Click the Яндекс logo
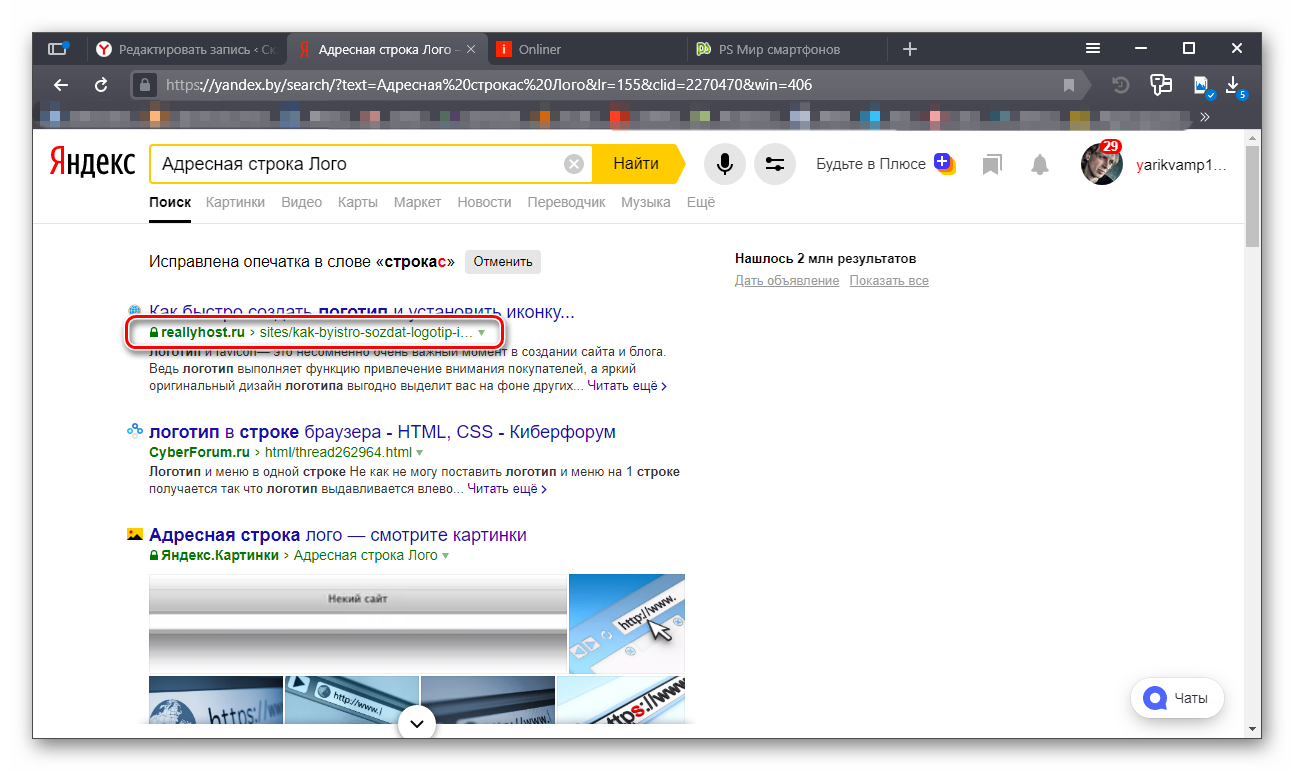The image size is (1294, 771). click(92, 164)
